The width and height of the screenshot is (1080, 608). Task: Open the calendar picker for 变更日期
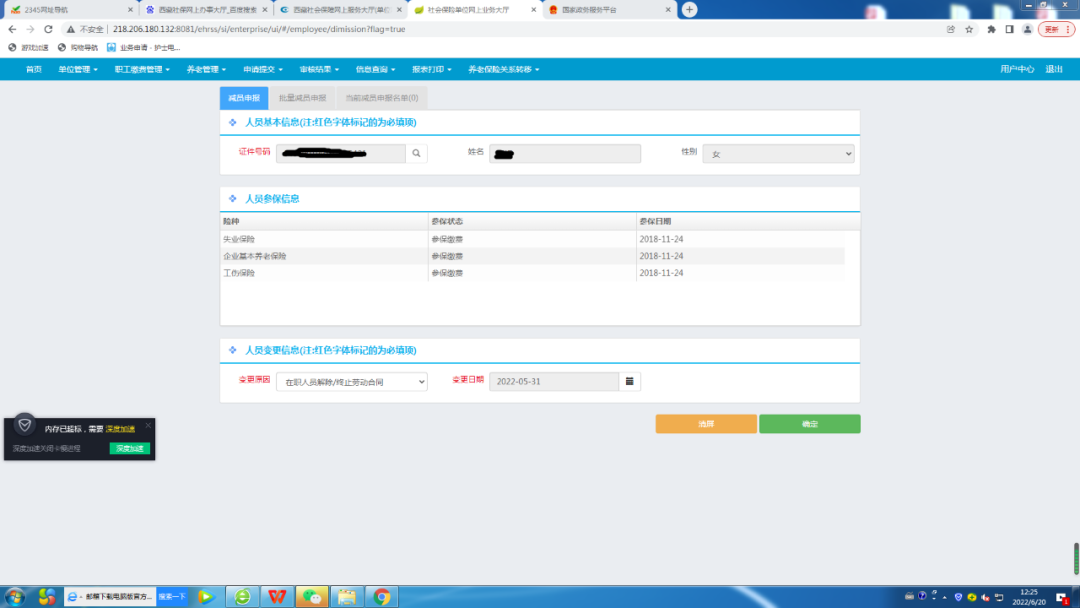(630, 381)
